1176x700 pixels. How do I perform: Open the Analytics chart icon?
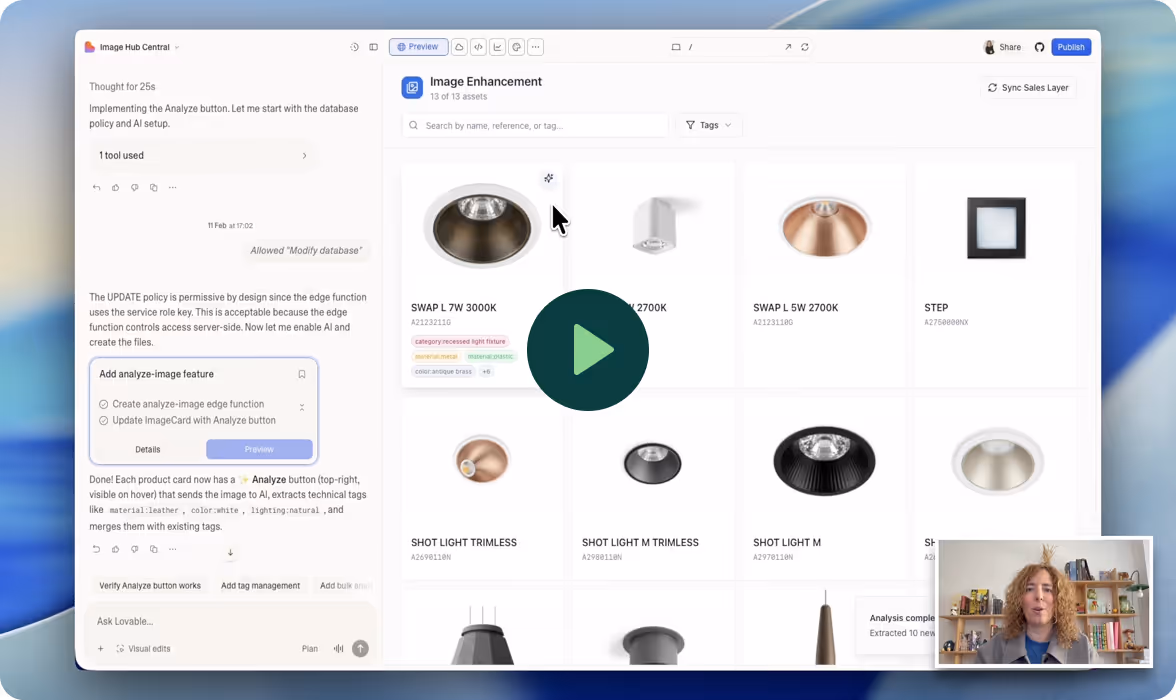(x=497, y=47)
